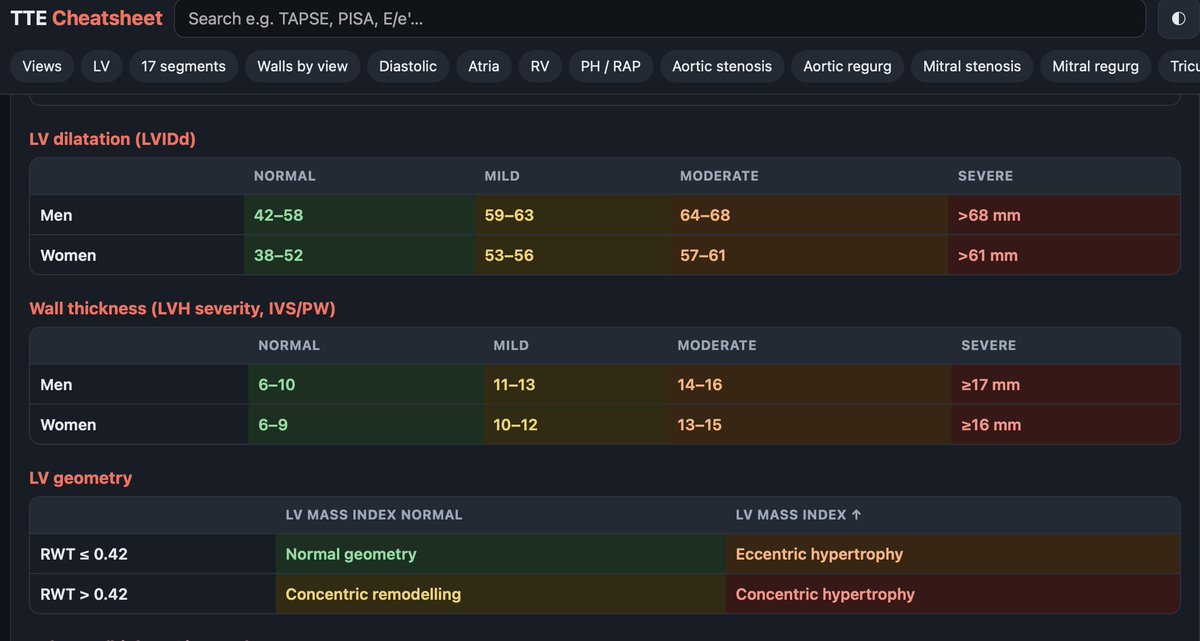Select the 14–16 moderate thickness cell
The width and height of the screenshot is (1200, 641).
(809, 385)
